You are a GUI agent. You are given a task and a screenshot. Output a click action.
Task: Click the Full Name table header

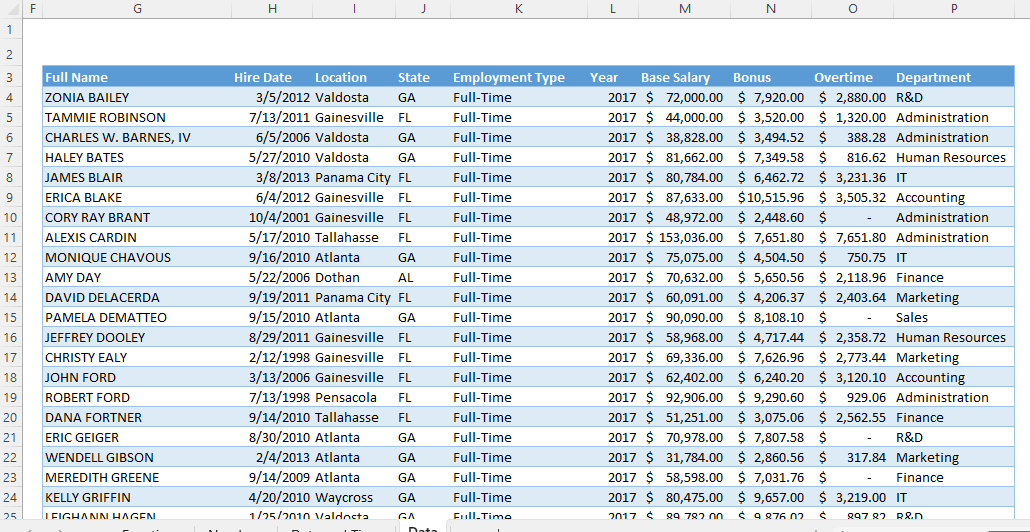pyautogui.click(x=137, y=78)
